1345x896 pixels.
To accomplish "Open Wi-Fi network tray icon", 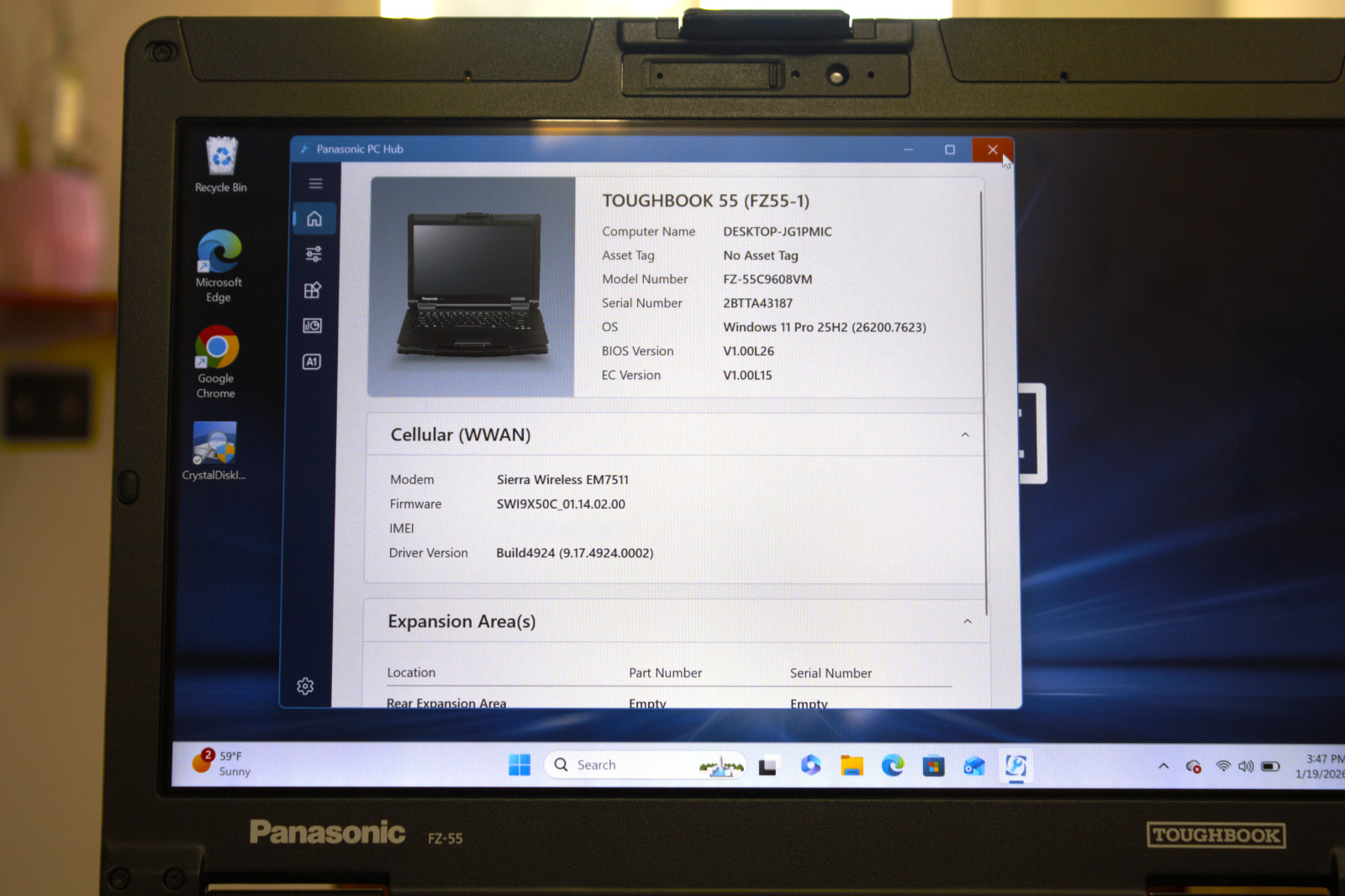I will (1223, 767).
